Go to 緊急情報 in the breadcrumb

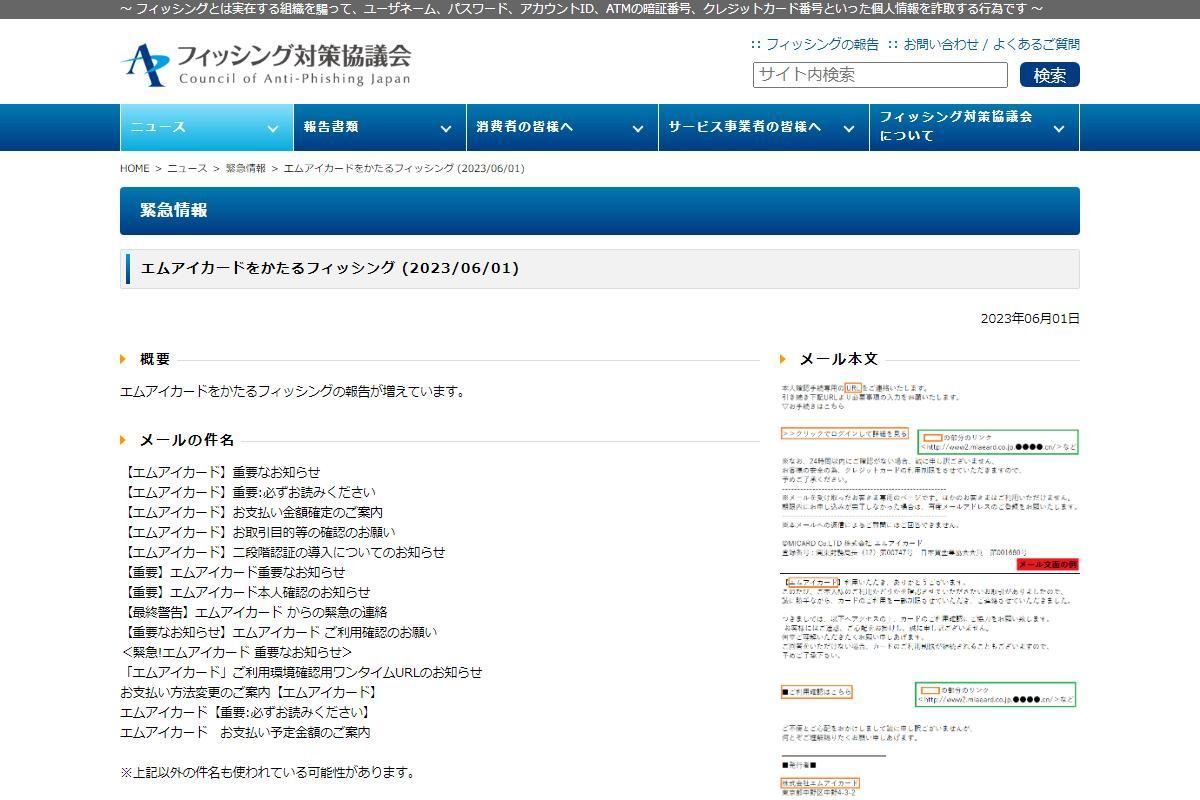245,168
